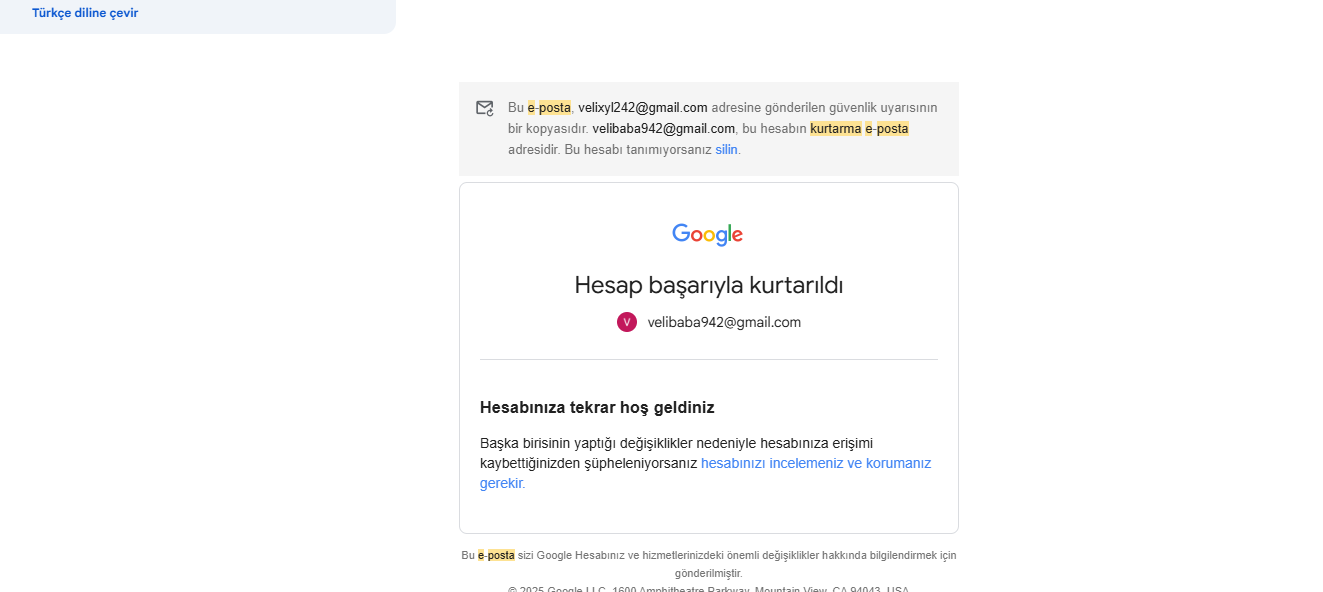Open the 'hesabınızı incelemeniz ve korumanız gerekir' link
Image resolution: width=1323 pixels, height=592 pixels.
(x=705, y=473)
